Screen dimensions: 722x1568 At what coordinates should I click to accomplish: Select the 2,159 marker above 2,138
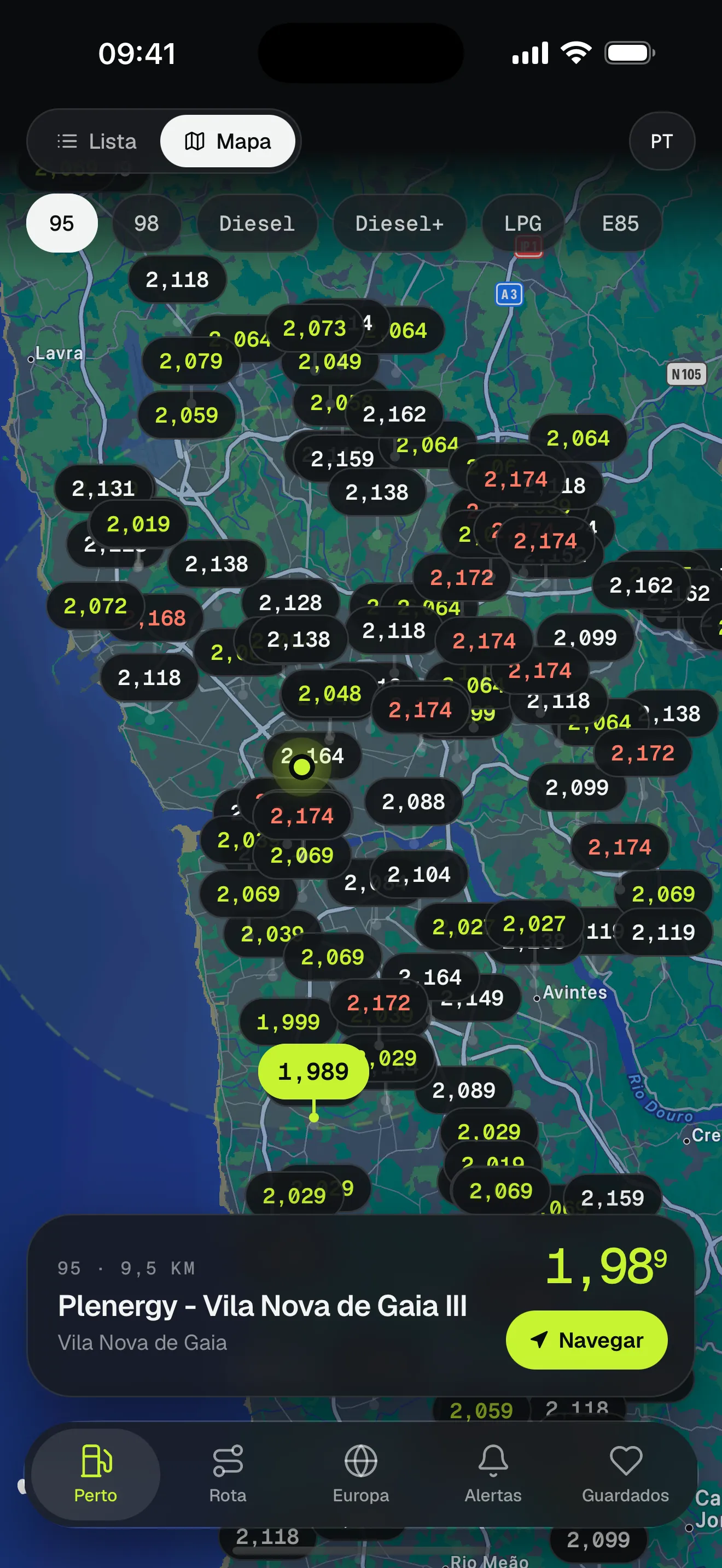tap(342, 458)
